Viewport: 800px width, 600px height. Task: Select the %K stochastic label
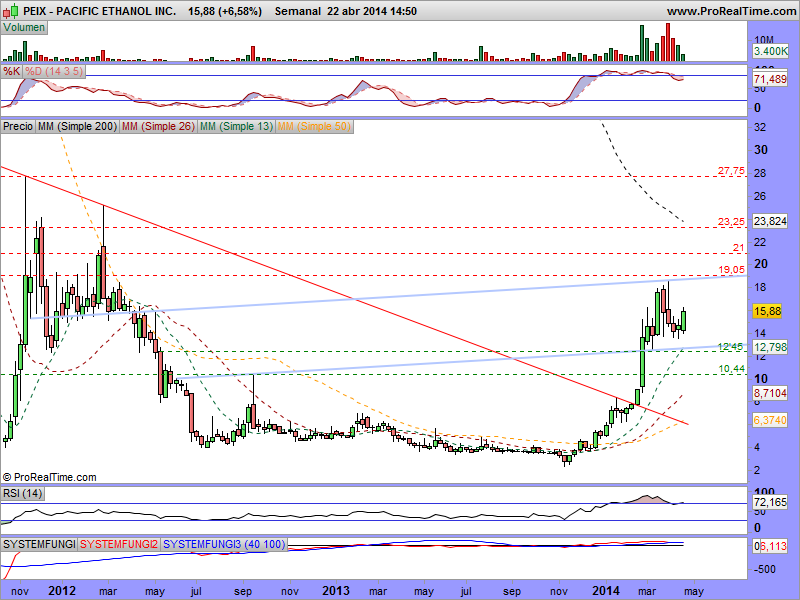click(x=12, y=71)
